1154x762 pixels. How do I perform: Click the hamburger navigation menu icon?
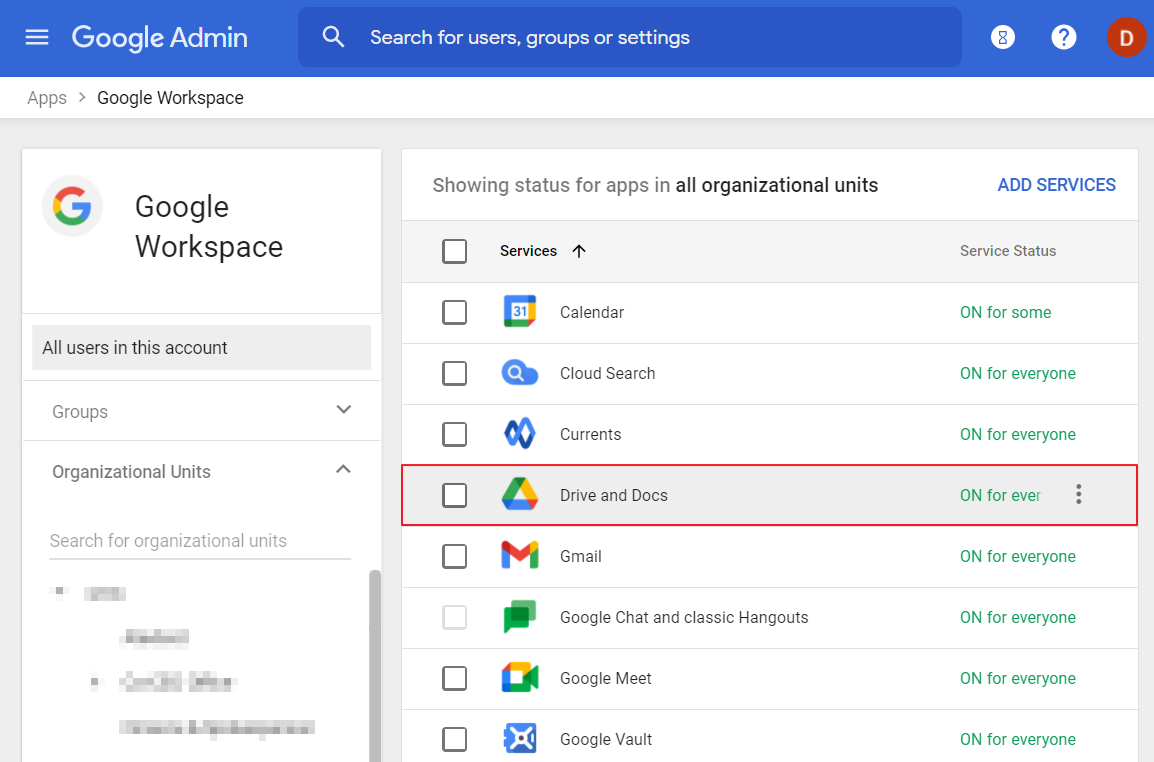coord(37,37)
